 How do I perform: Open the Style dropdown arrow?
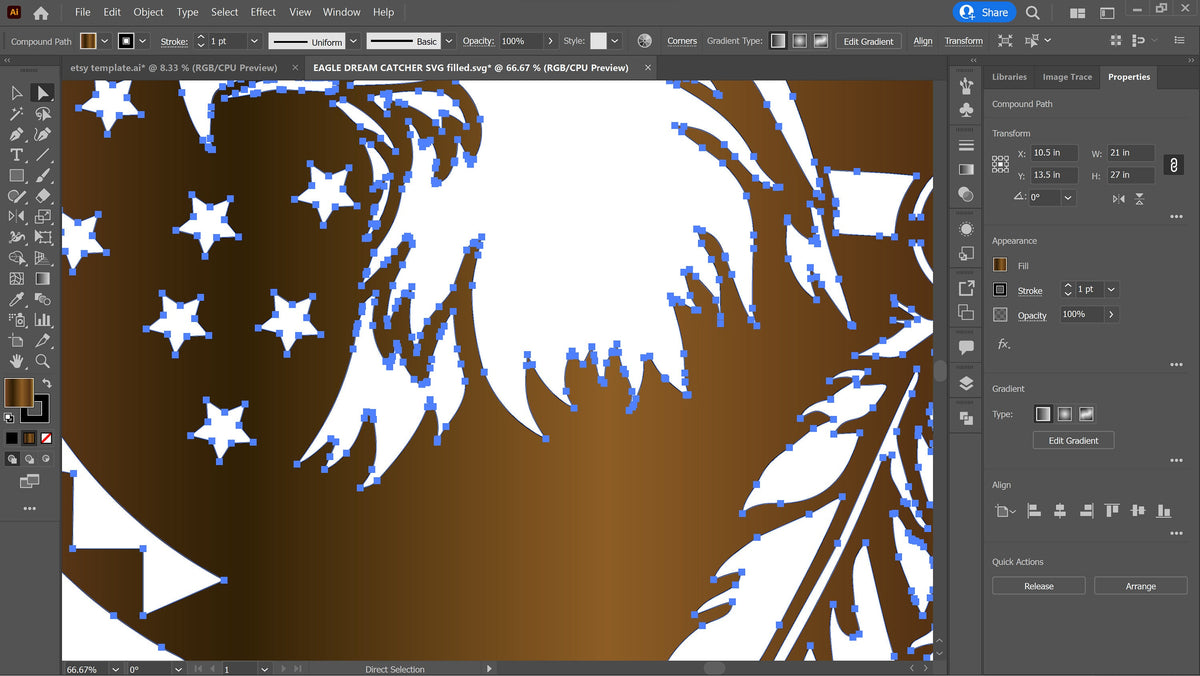[614, 41]
